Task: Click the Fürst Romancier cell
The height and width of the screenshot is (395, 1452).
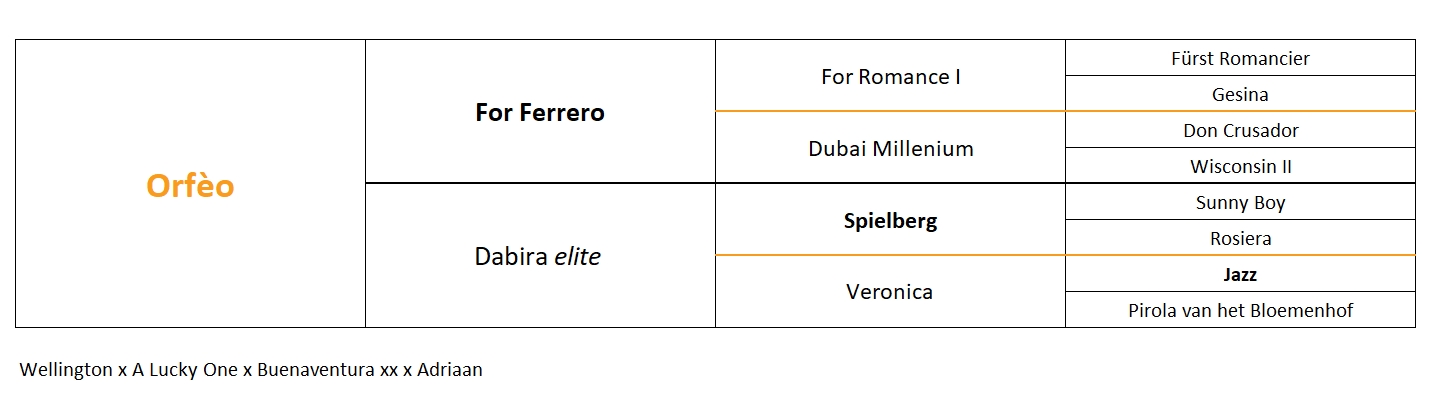Action: click(1240, 58)
